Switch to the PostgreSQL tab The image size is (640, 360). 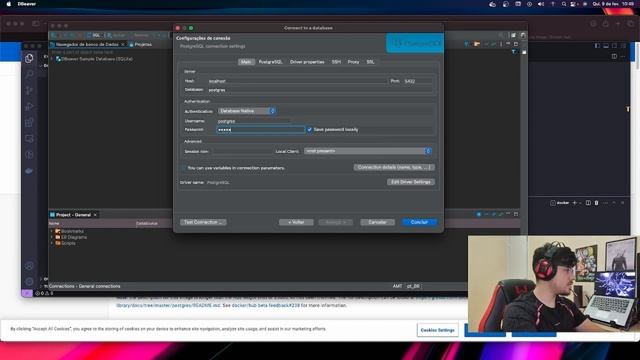click(x=270, y=62)
